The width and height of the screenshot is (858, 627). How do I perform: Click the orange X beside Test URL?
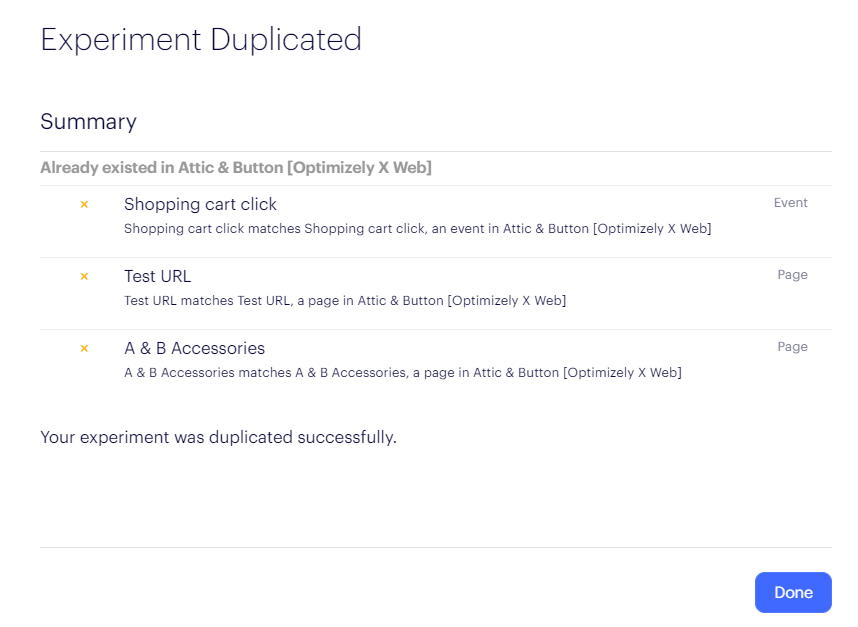84,276
